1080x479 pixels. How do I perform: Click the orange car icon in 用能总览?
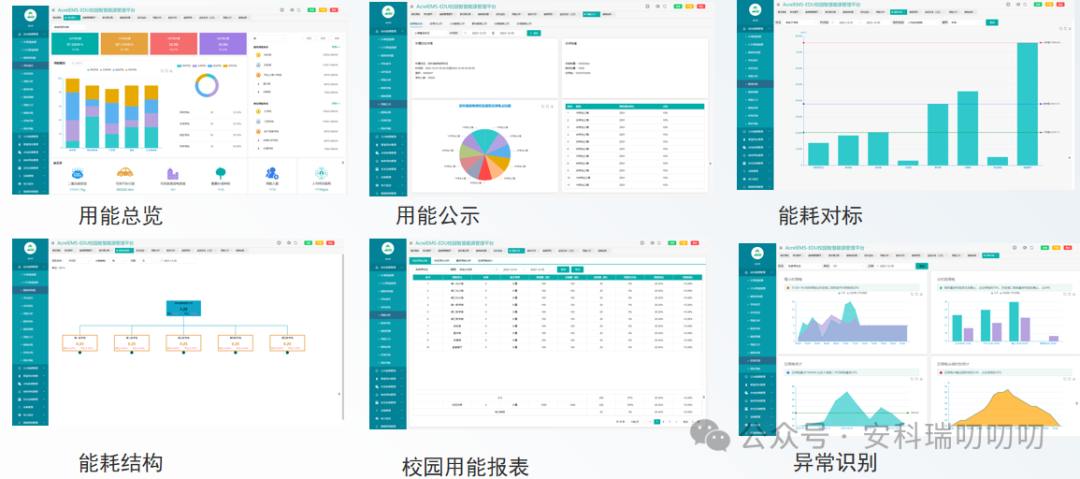124,172
